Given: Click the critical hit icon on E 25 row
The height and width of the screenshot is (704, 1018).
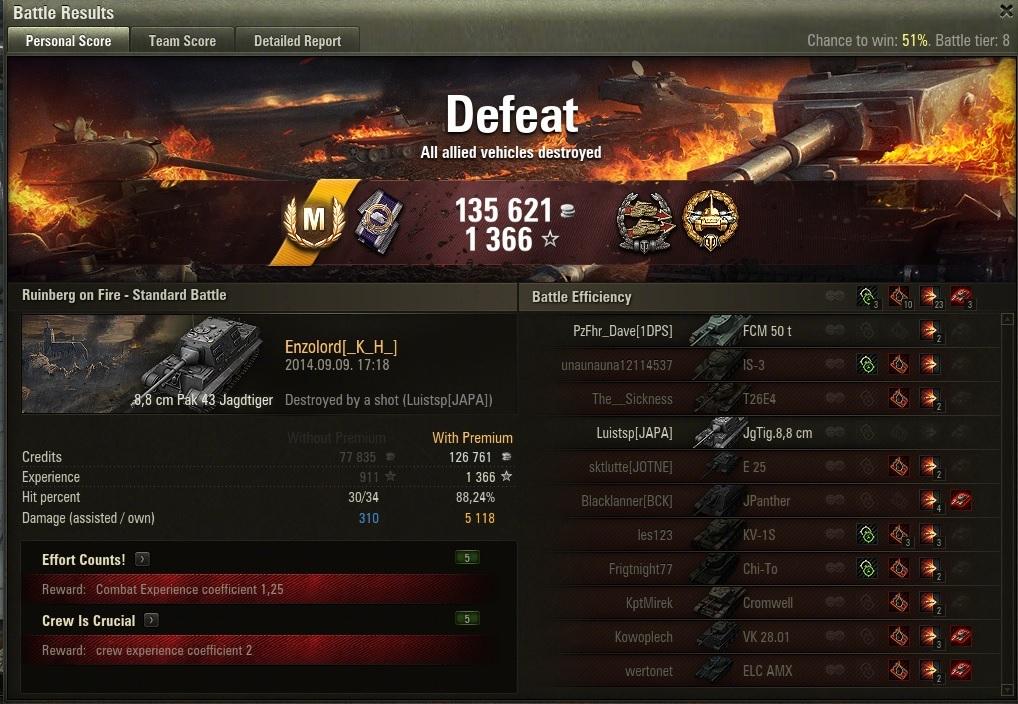Looking at the screenshot, I should [899, 466].
